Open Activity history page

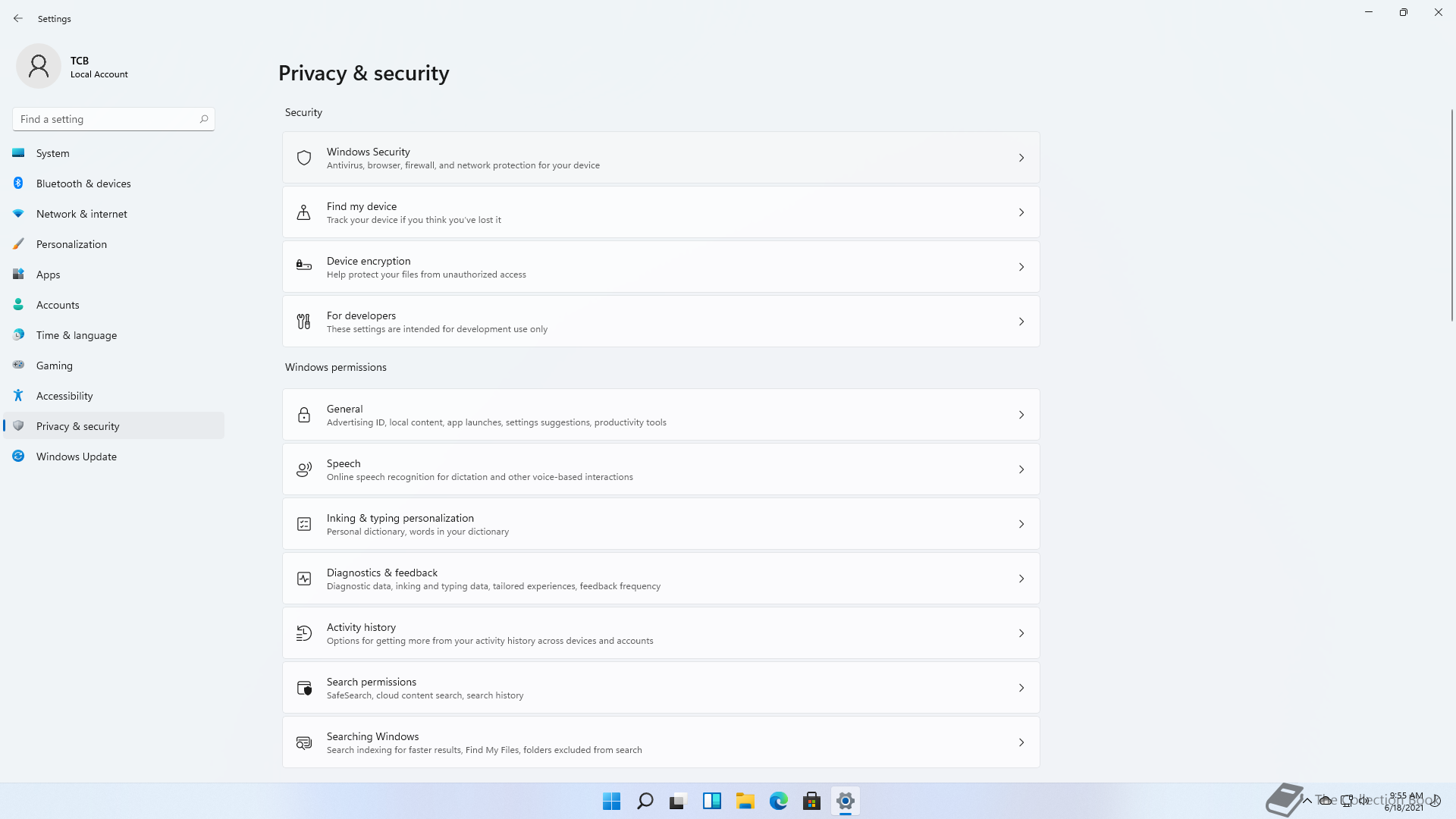pos(661,633)
